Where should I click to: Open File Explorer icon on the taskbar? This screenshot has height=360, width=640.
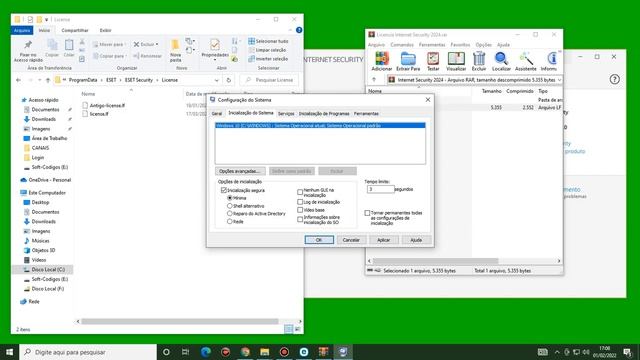[x=264, y=351]
